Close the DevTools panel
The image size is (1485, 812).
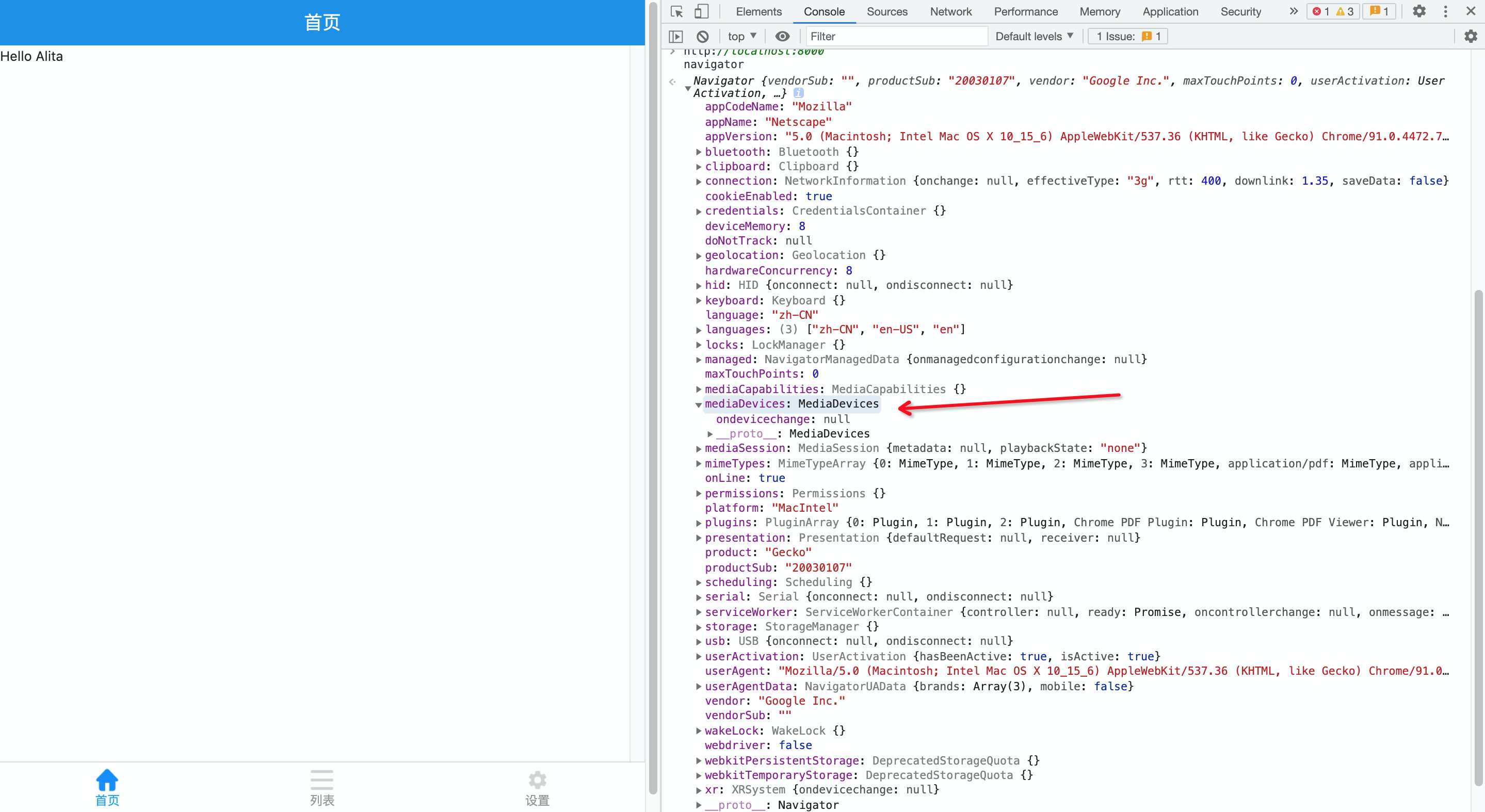coord(1471,11)
